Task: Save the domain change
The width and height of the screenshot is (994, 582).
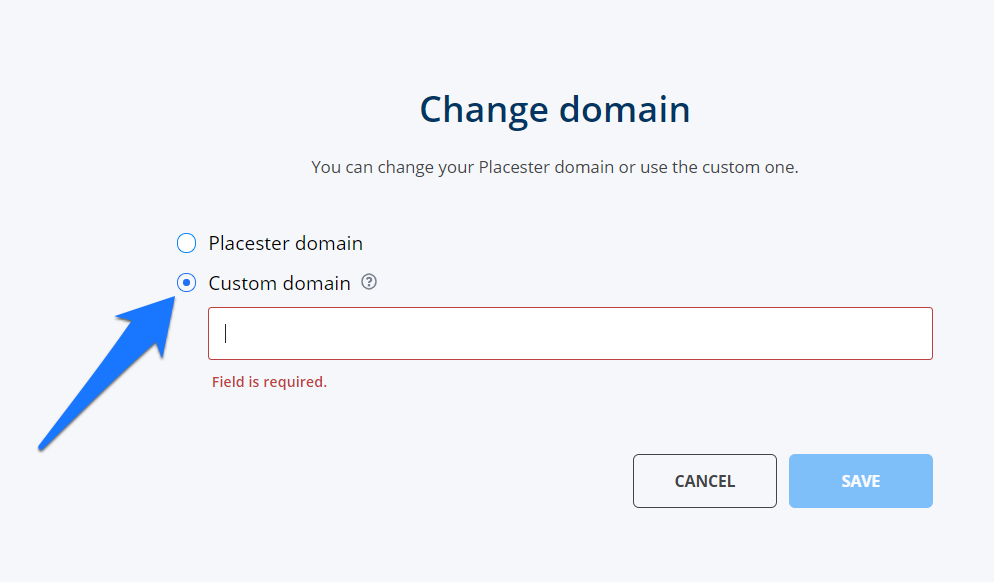Action: coord(860,481)
